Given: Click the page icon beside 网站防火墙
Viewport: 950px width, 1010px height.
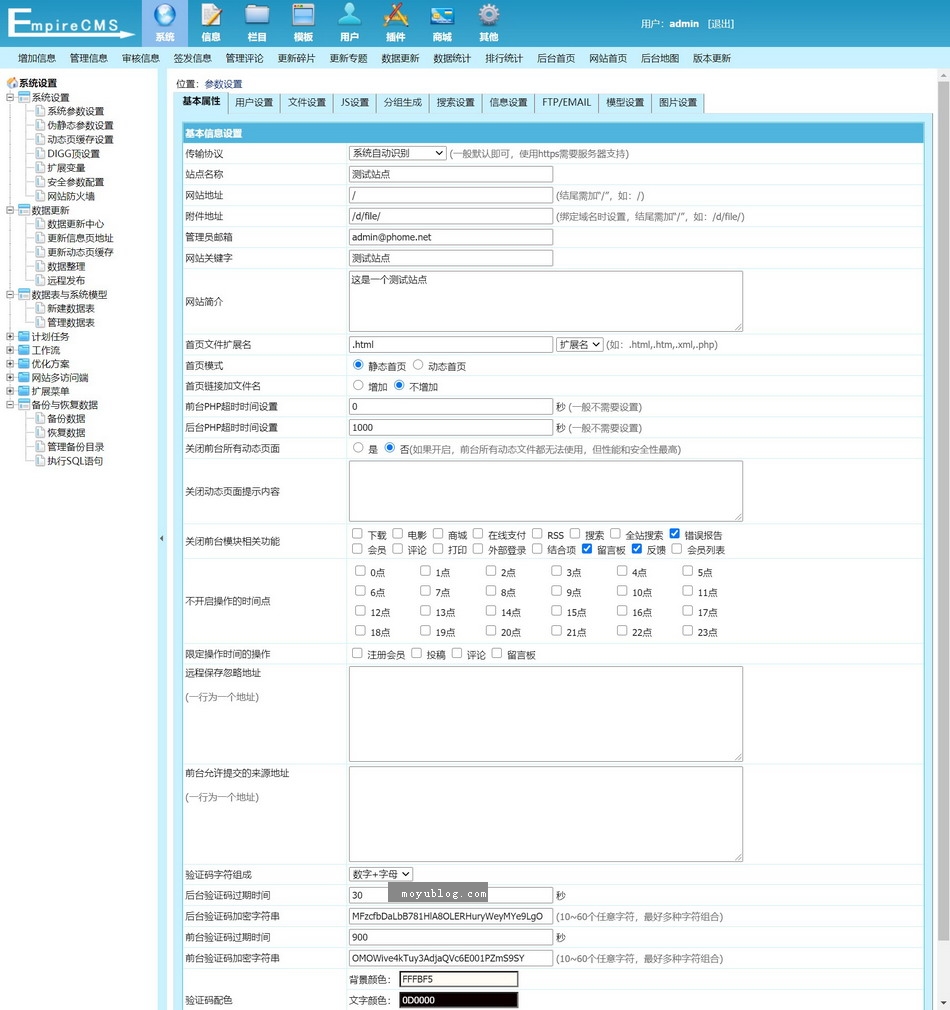Looking at the screenshot, I should click(x=40, y=196).
